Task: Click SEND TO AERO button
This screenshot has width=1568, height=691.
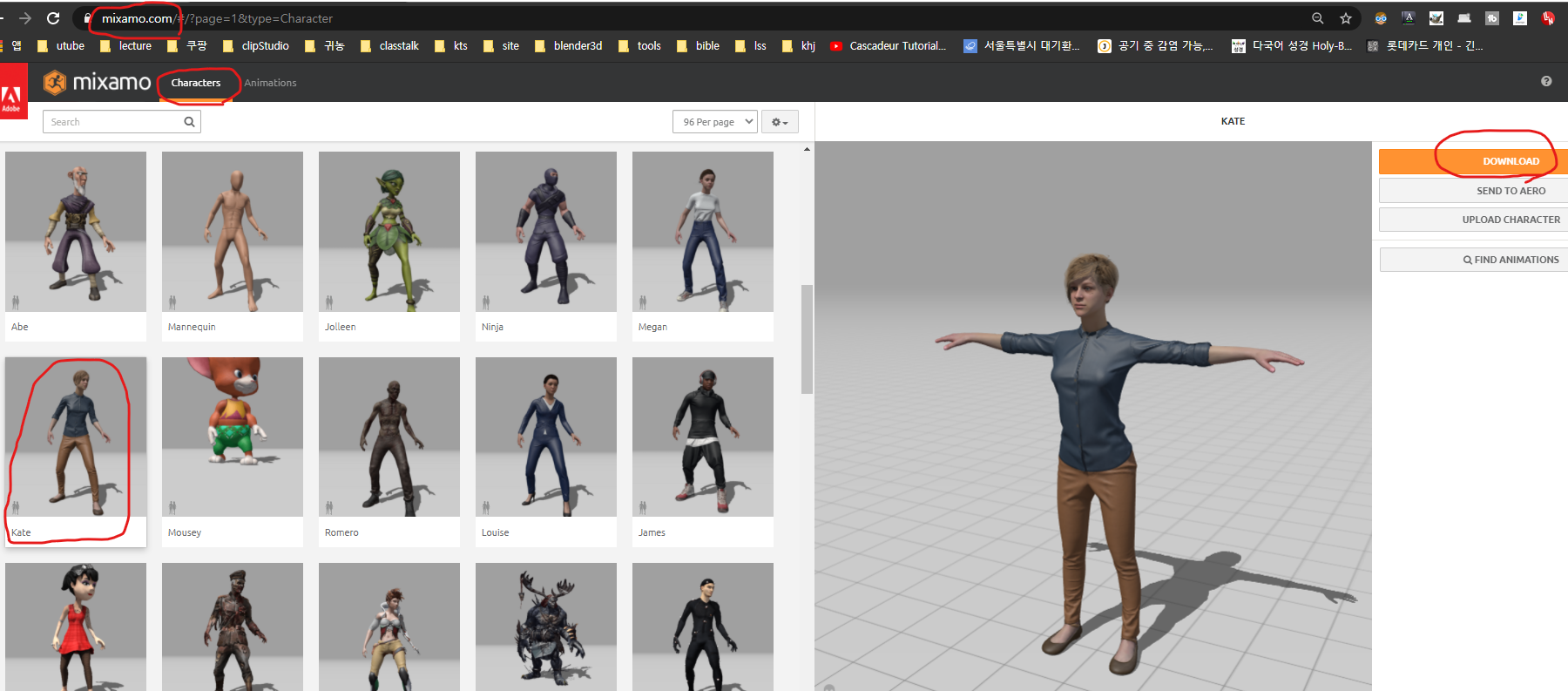Action: click(1473, 191)
